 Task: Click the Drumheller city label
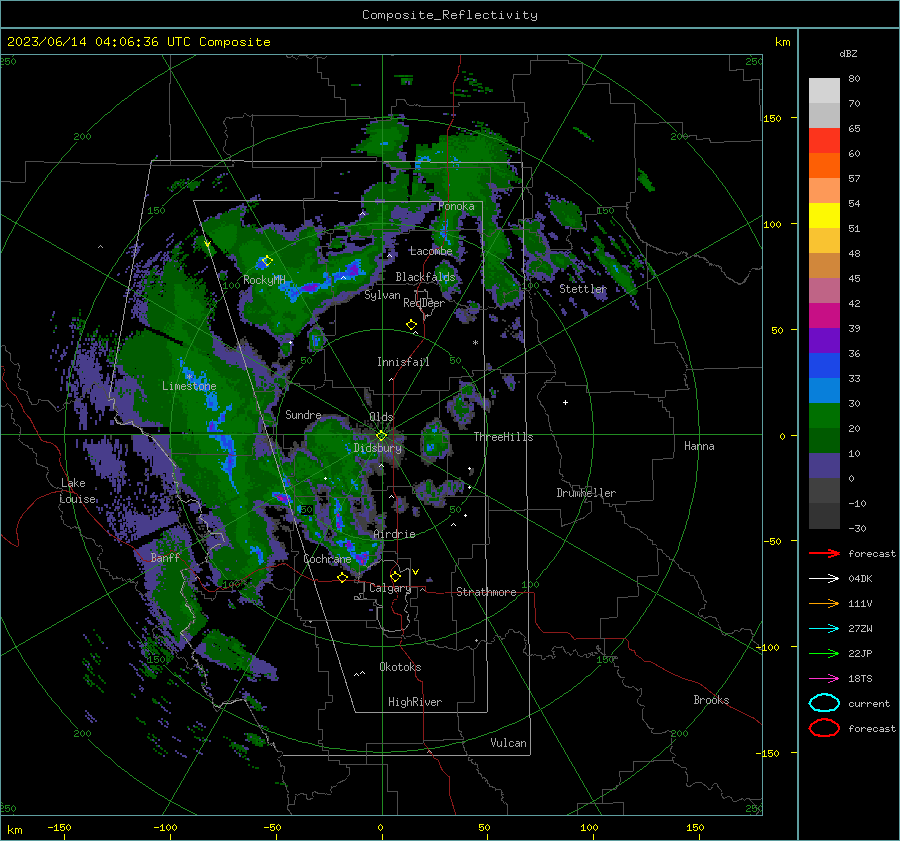point(586,493)
